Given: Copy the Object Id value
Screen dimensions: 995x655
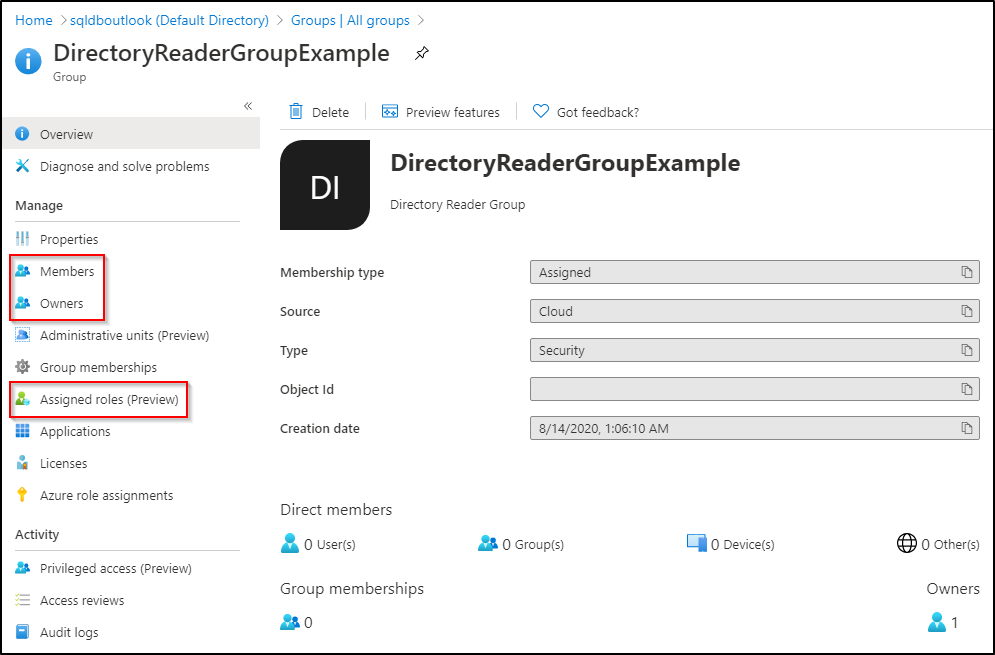Looking at the screenshot, I should point(966,389).
